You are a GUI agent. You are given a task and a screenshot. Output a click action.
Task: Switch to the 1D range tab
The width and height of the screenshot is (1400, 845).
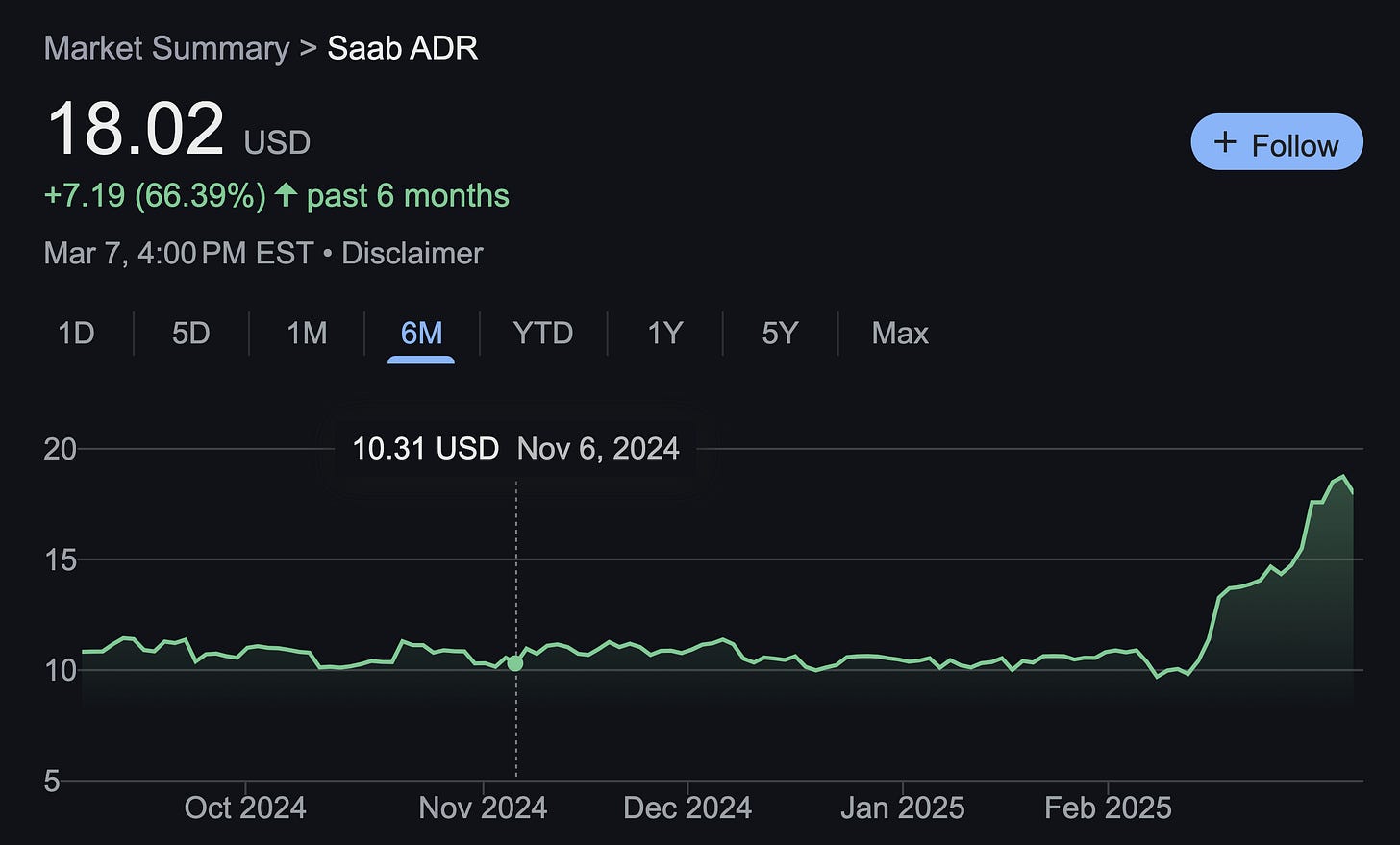pos(76,333)
